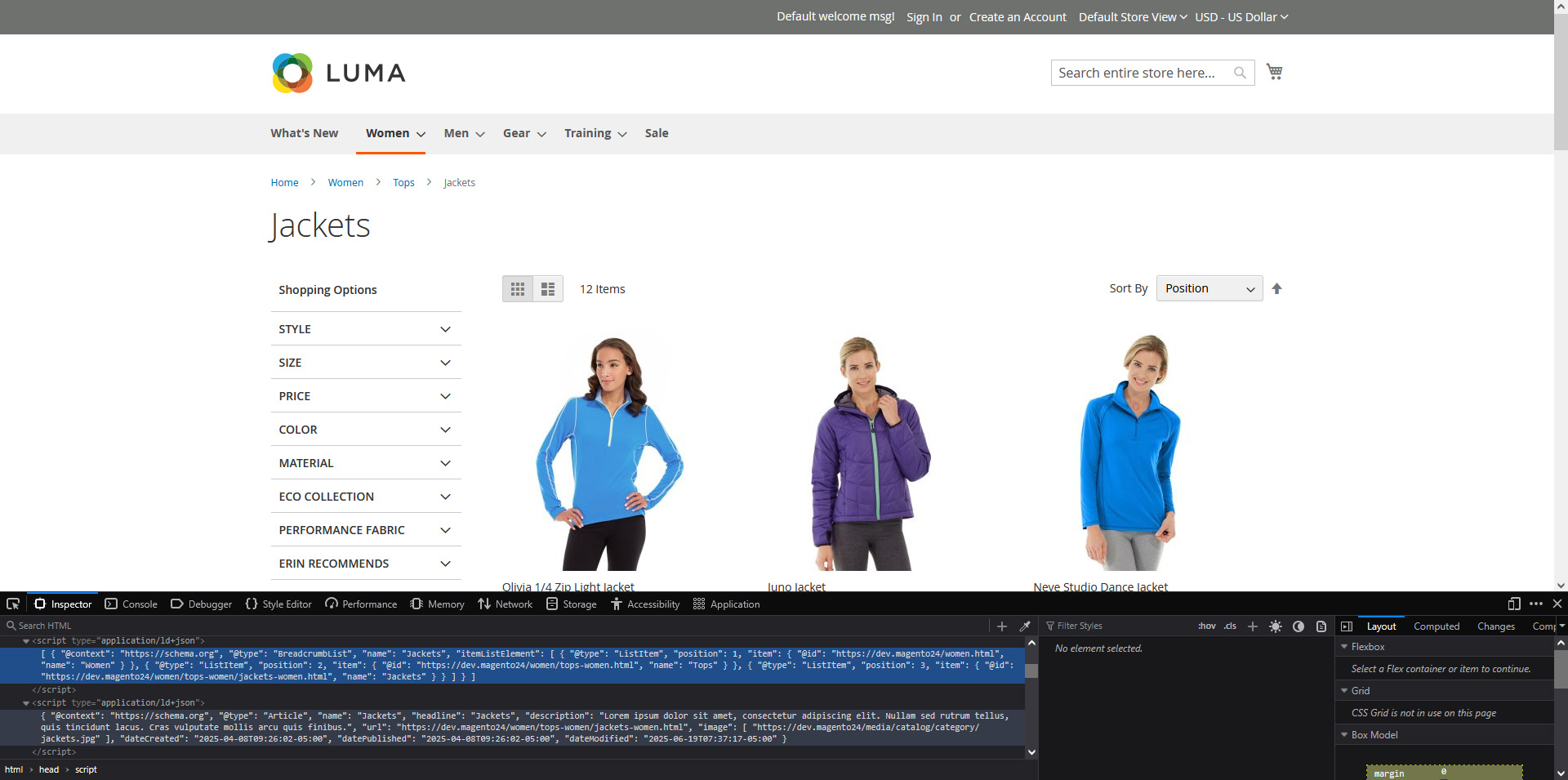The height and width of the screenshot is (780, 1568).
Task: Switch product listing to list view
Action: coord(548,288)
